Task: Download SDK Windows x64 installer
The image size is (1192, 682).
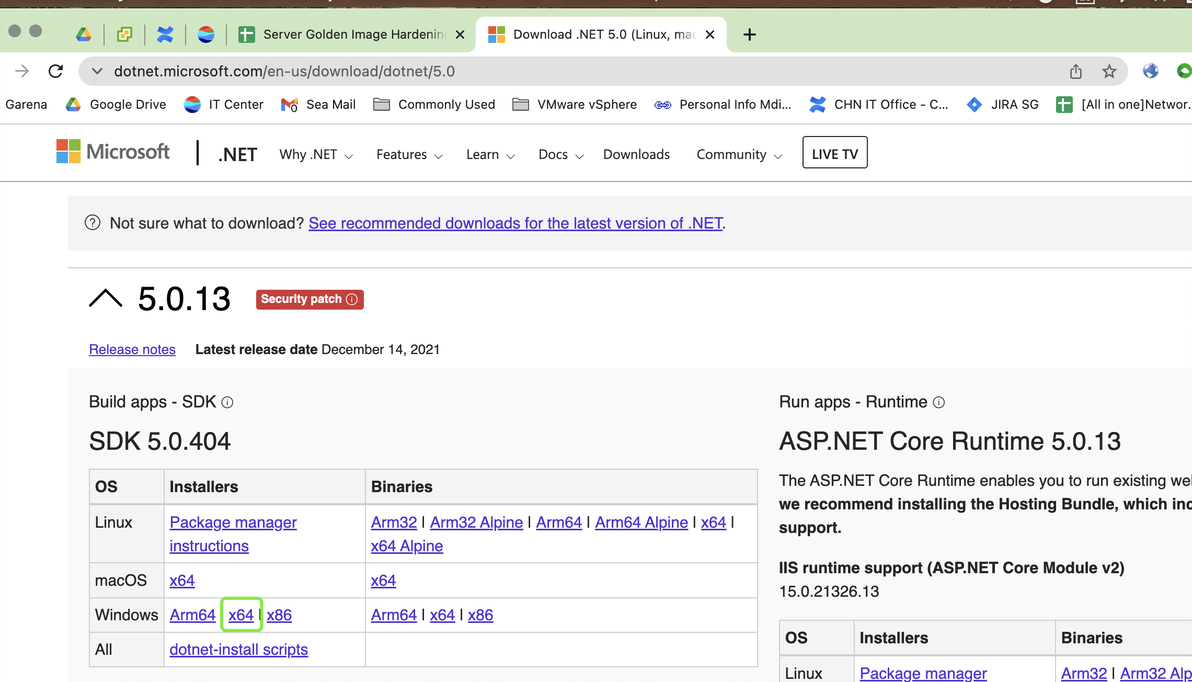Action: point(241,614)
